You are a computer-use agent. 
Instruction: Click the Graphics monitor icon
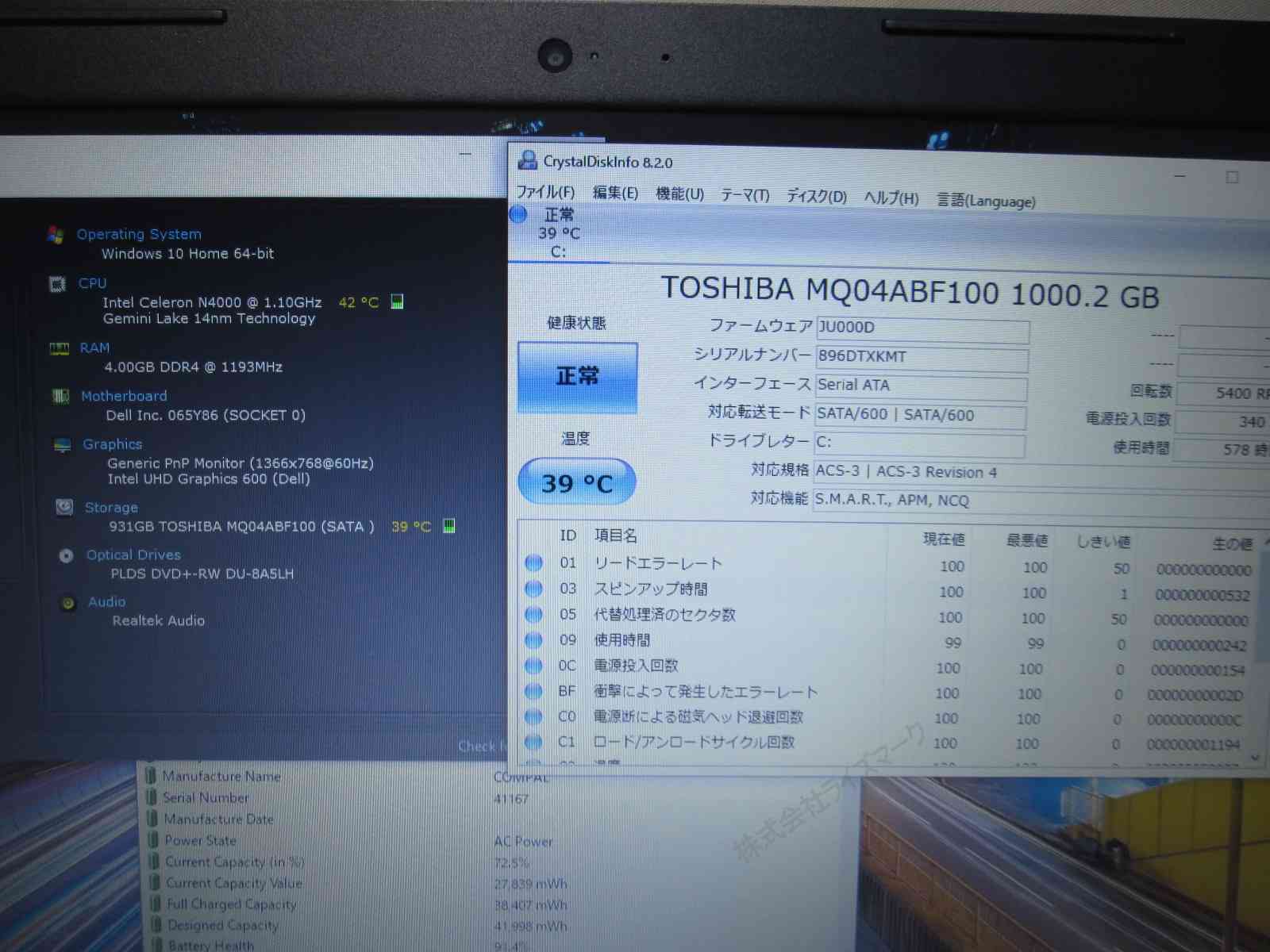pyautogui.click(x=62, y=445)
